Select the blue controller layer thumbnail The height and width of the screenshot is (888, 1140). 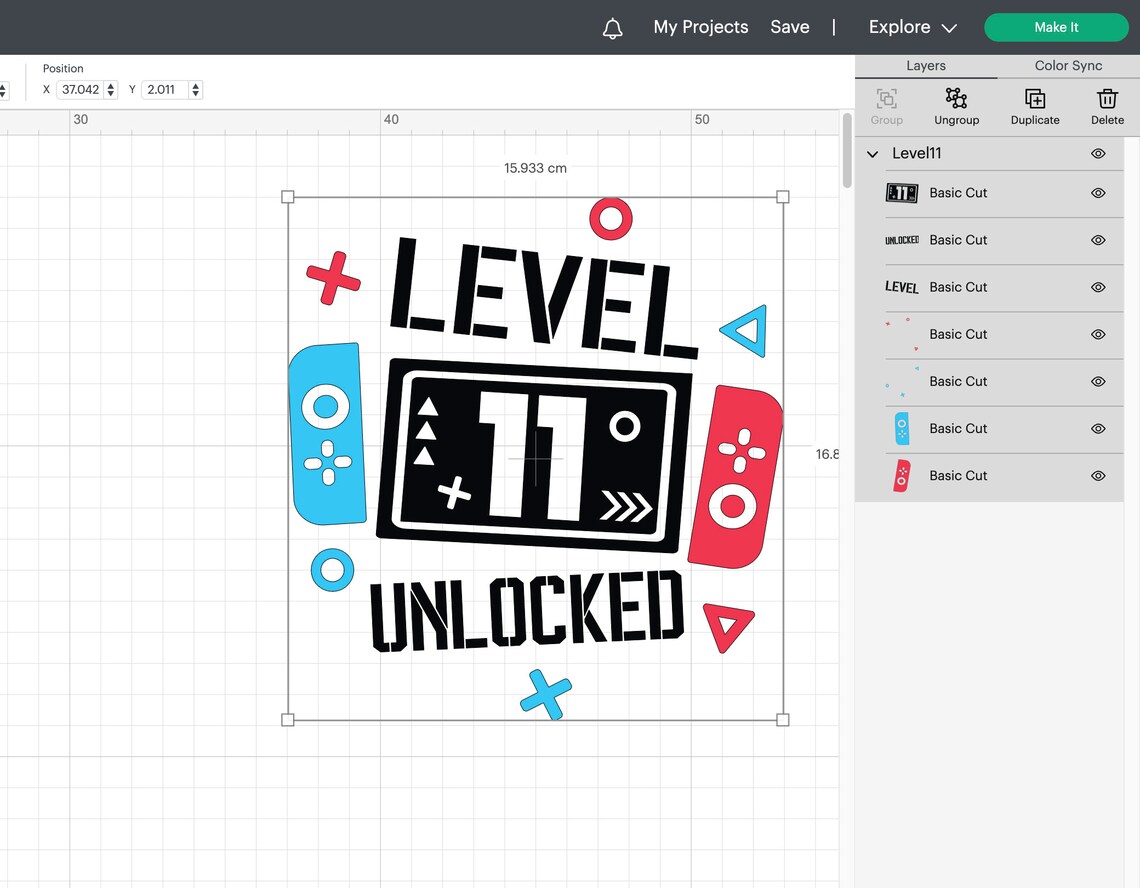pyautogui.click(x=901, y=428)
